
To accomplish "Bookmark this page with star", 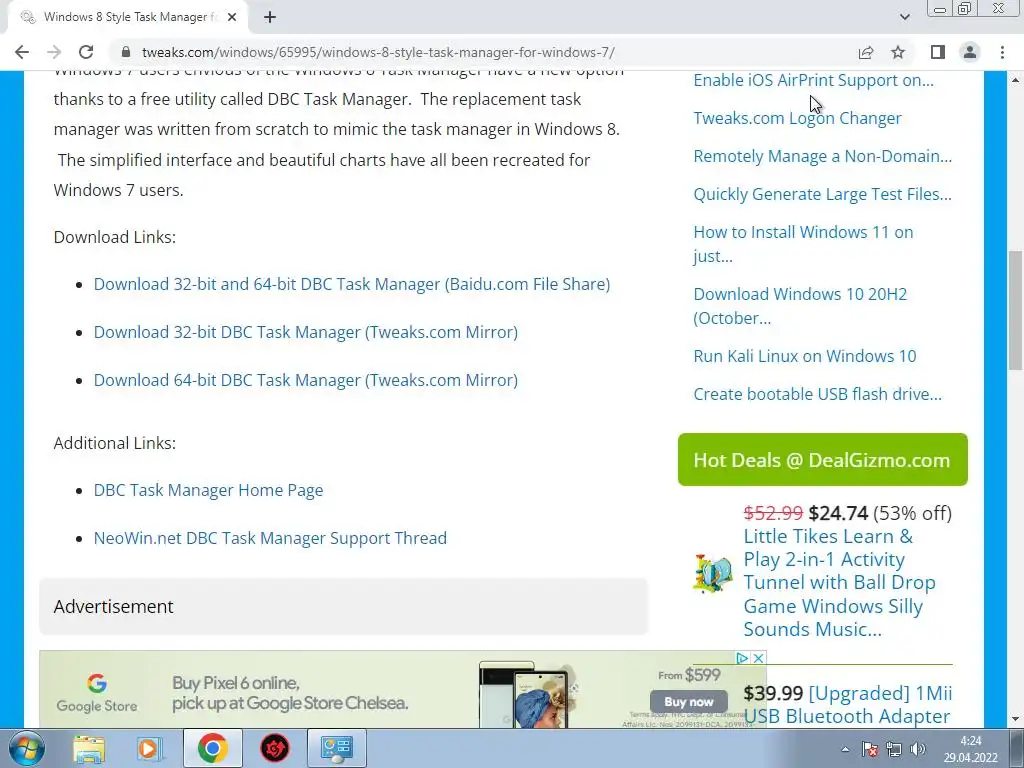I will pyautogui.click(x=898, y=52).
